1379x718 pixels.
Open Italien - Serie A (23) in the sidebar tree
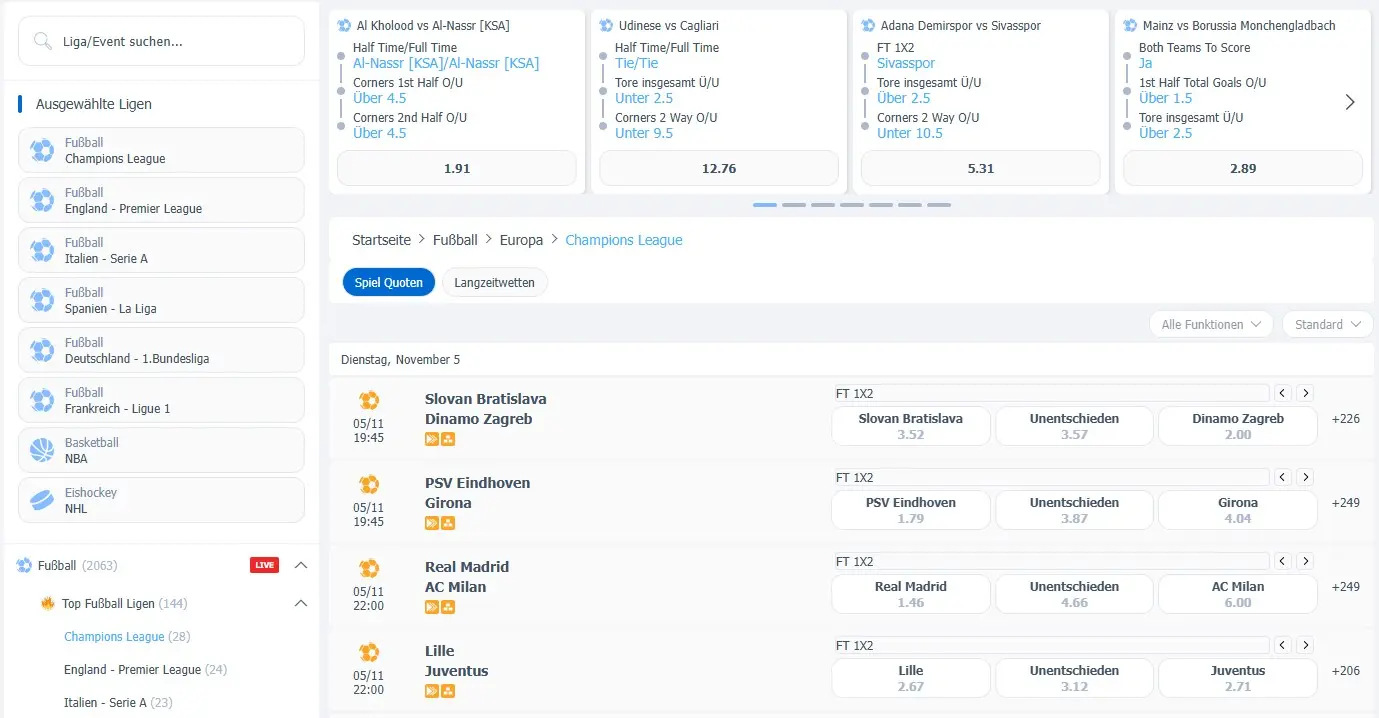(118, 702)
